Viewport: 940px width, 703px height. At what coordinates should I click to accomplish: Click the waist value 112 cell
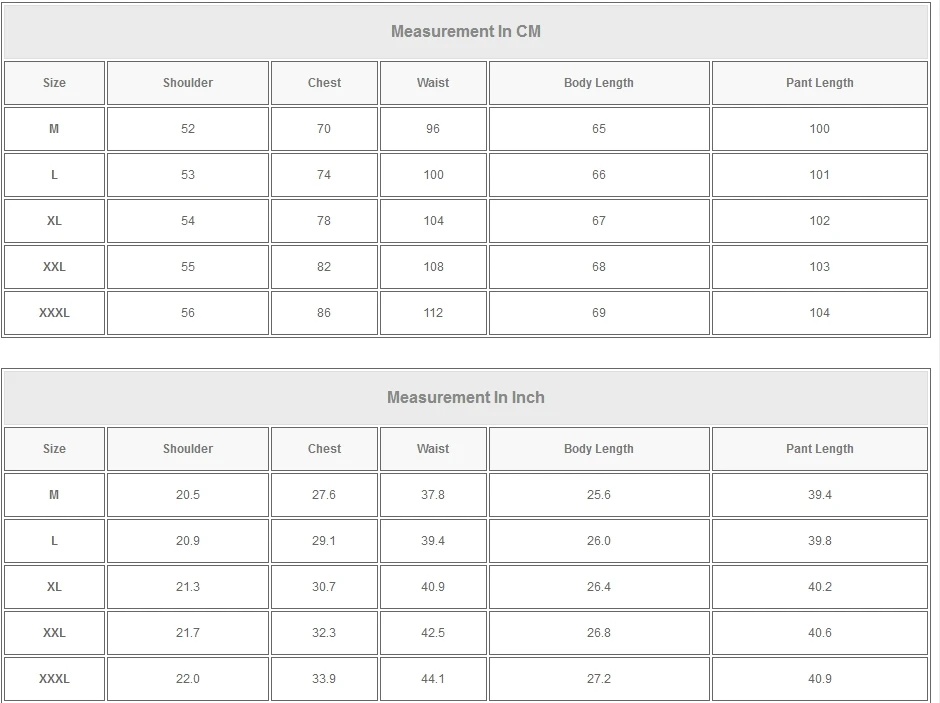(433, 313)
